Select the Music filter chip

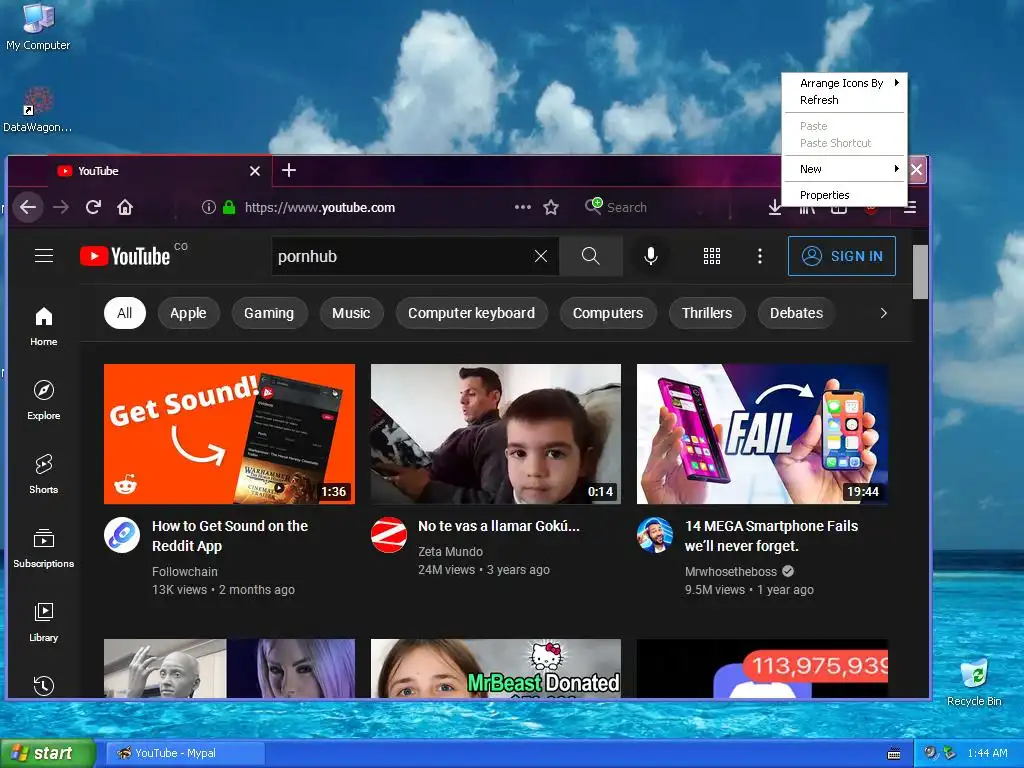(x=351, y=313)
